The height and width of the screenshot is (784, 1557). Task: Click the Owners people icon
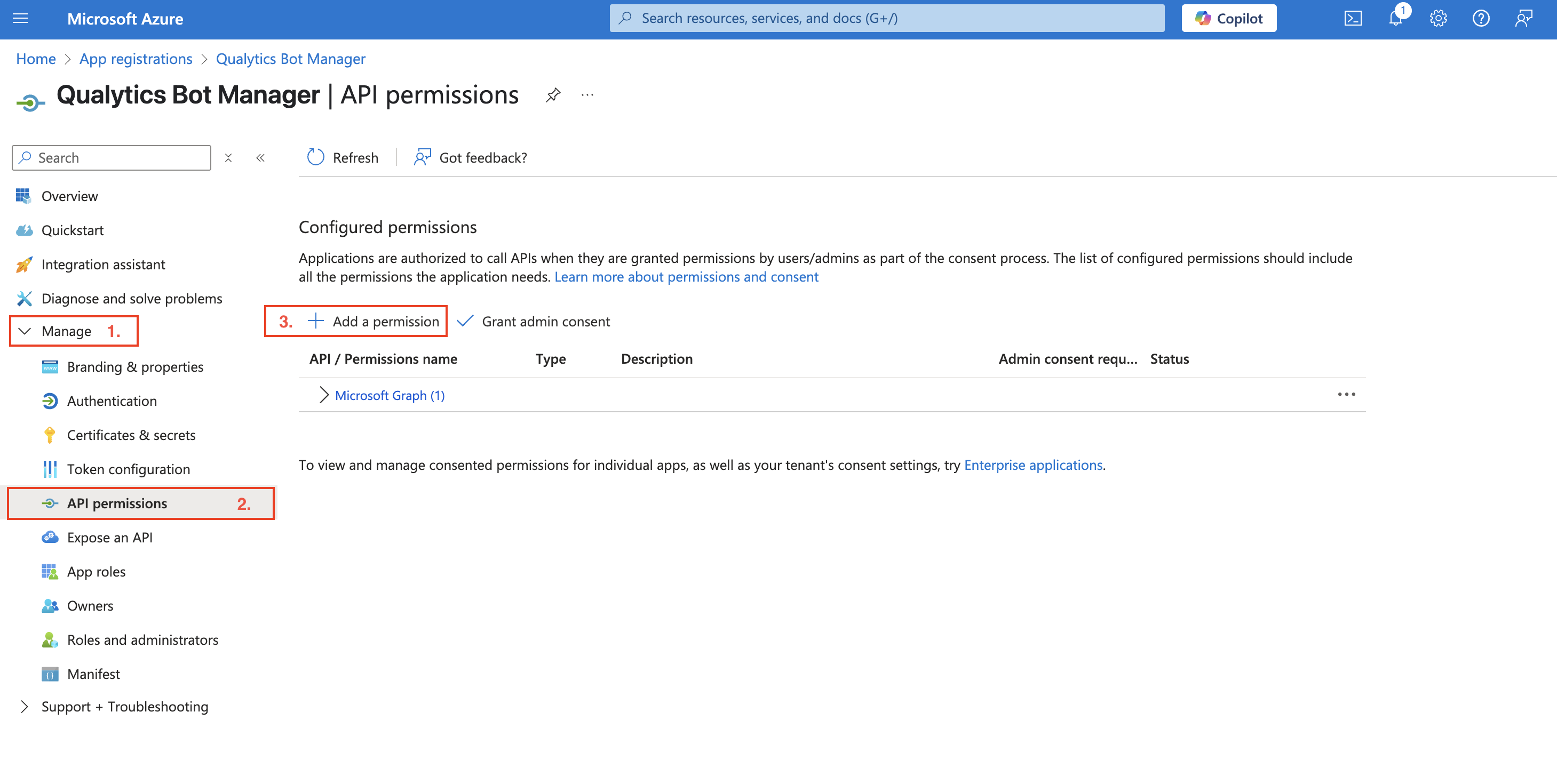point(50,605)
